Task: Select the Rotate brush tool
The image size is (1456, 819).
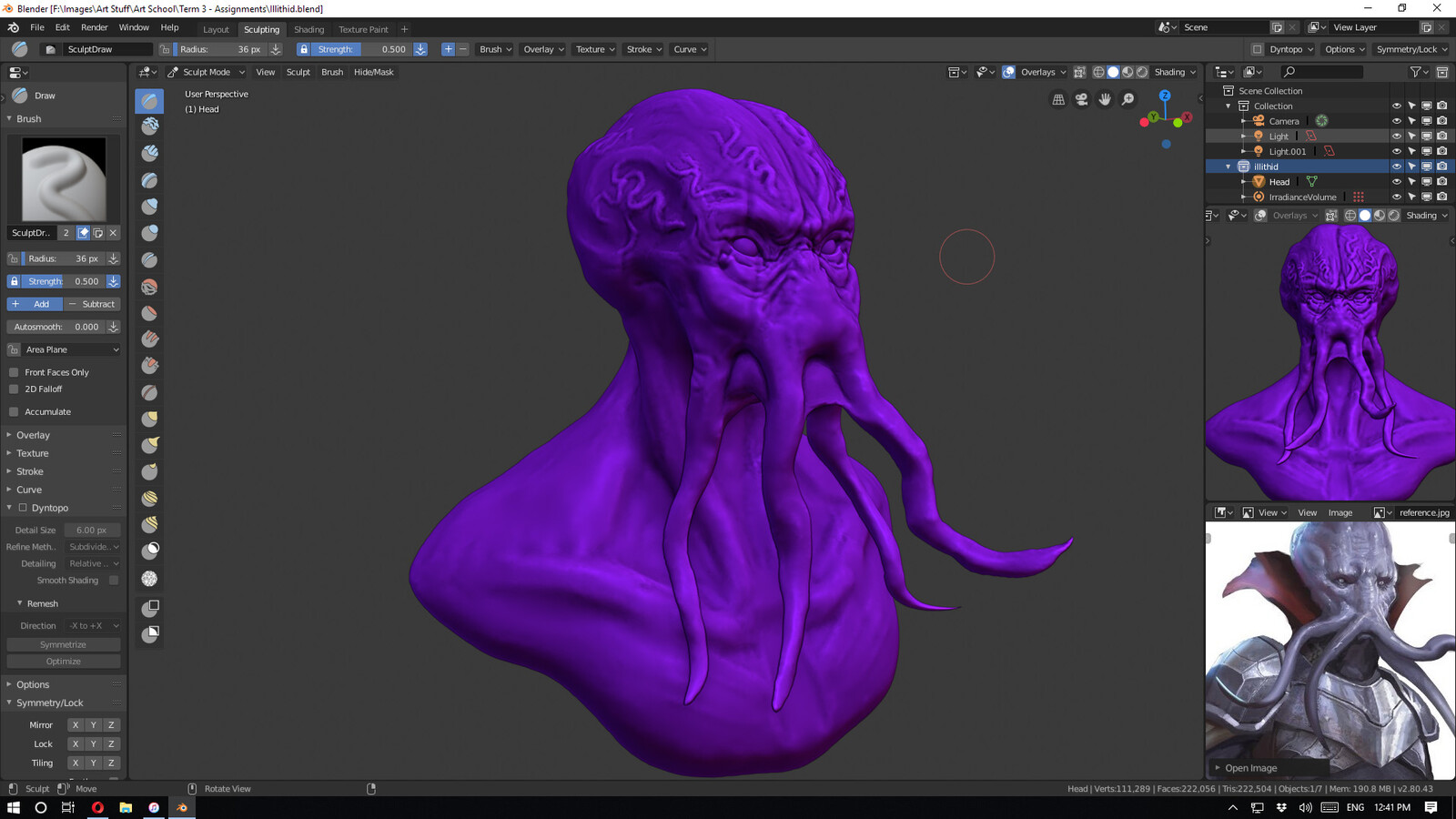Action: [149, 524]
